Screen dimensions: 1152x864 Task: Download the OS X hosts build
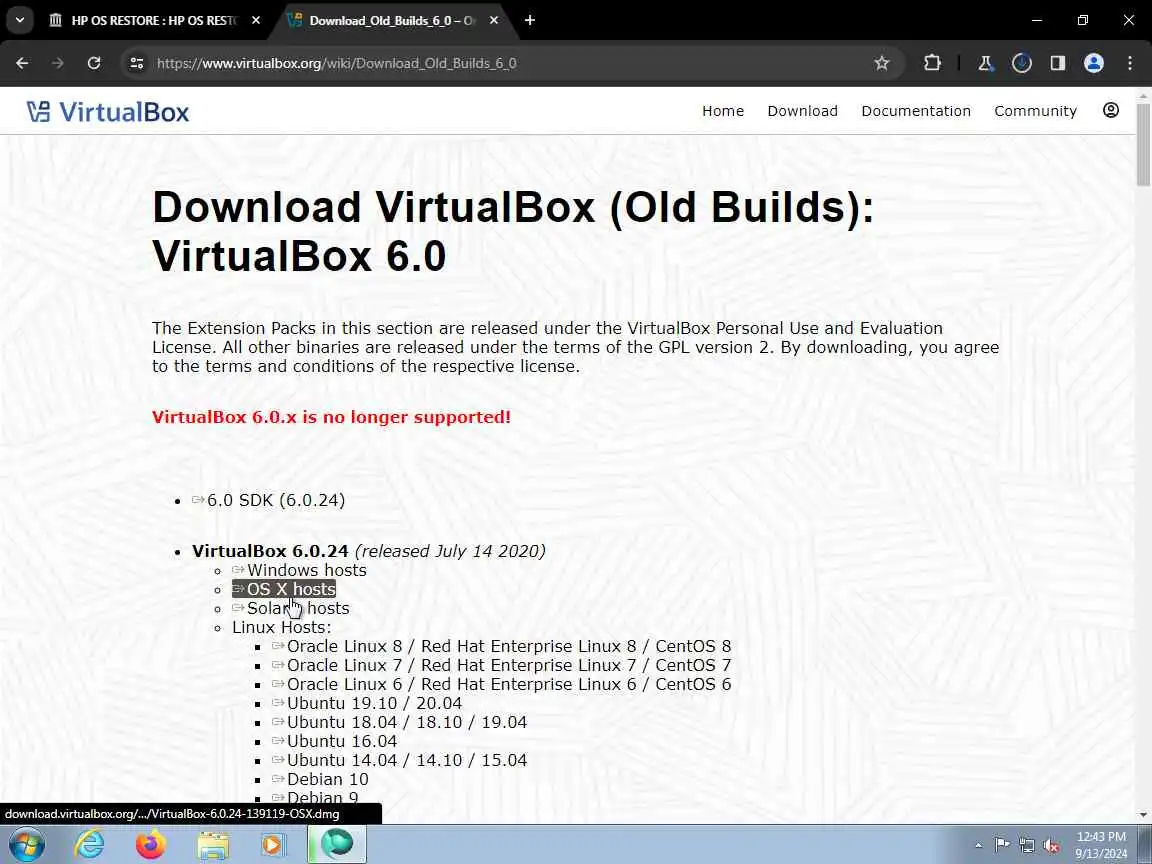tap(284, 589)
